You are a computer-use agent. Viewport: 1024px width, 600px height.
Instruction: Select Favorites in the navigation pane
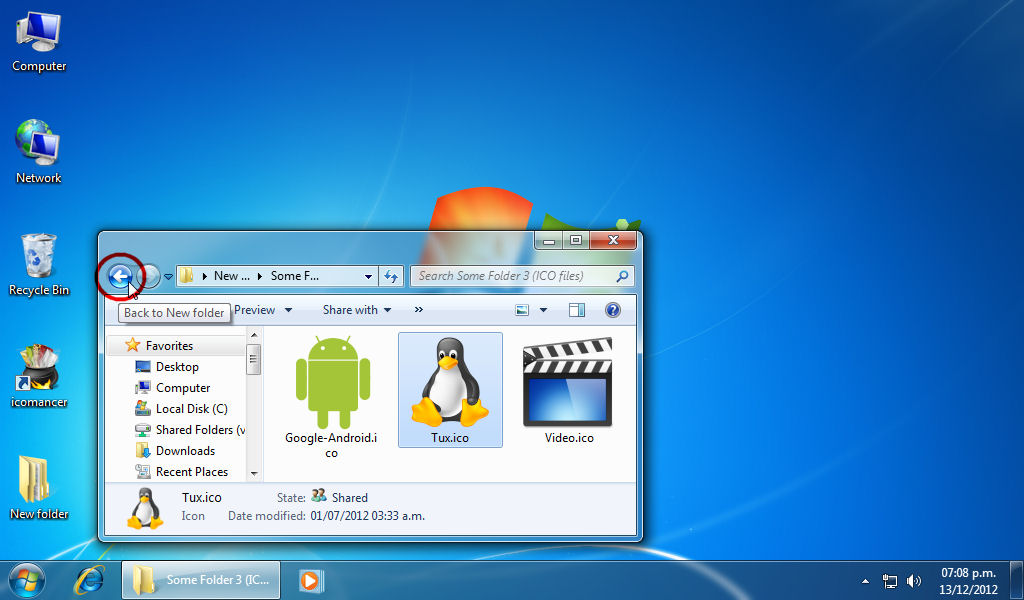(x=169, y=345)
